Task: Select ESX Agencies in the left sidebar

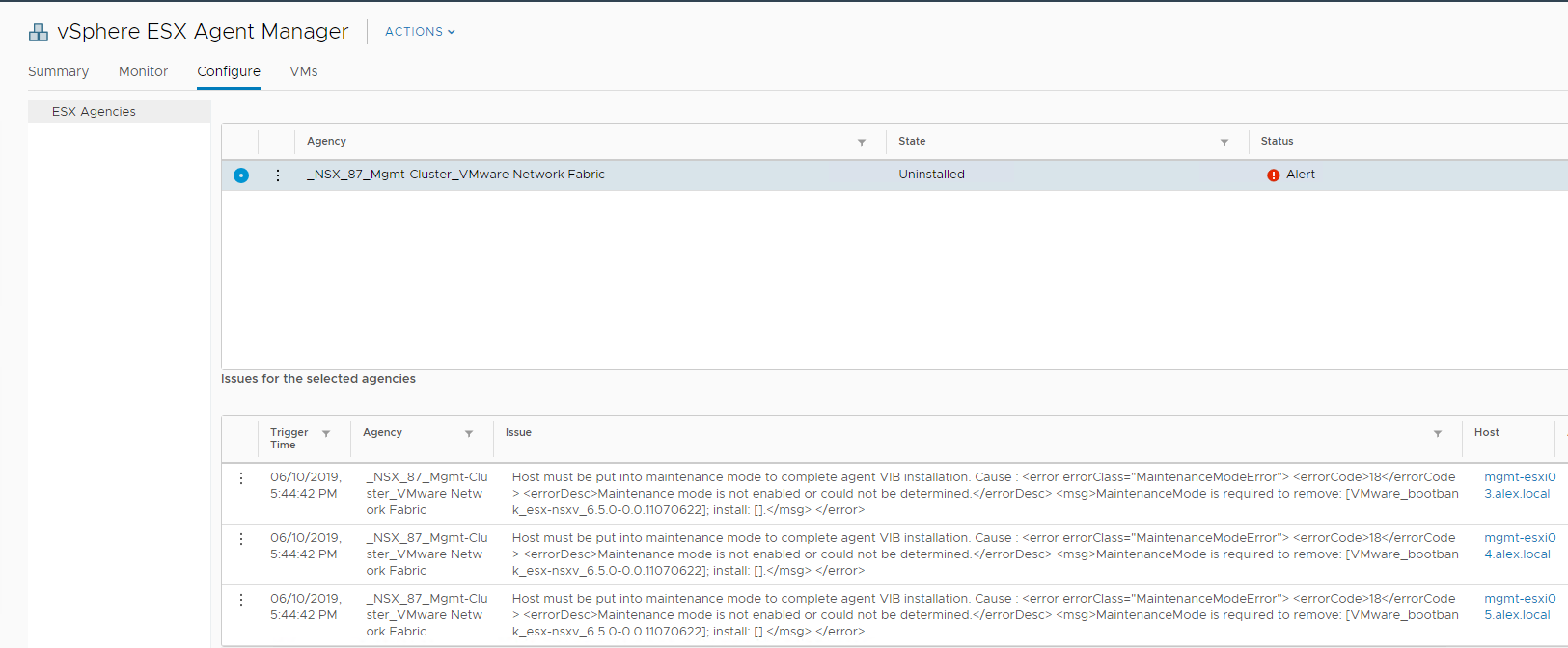Action: pyautogui.click(x=94, y=112)
